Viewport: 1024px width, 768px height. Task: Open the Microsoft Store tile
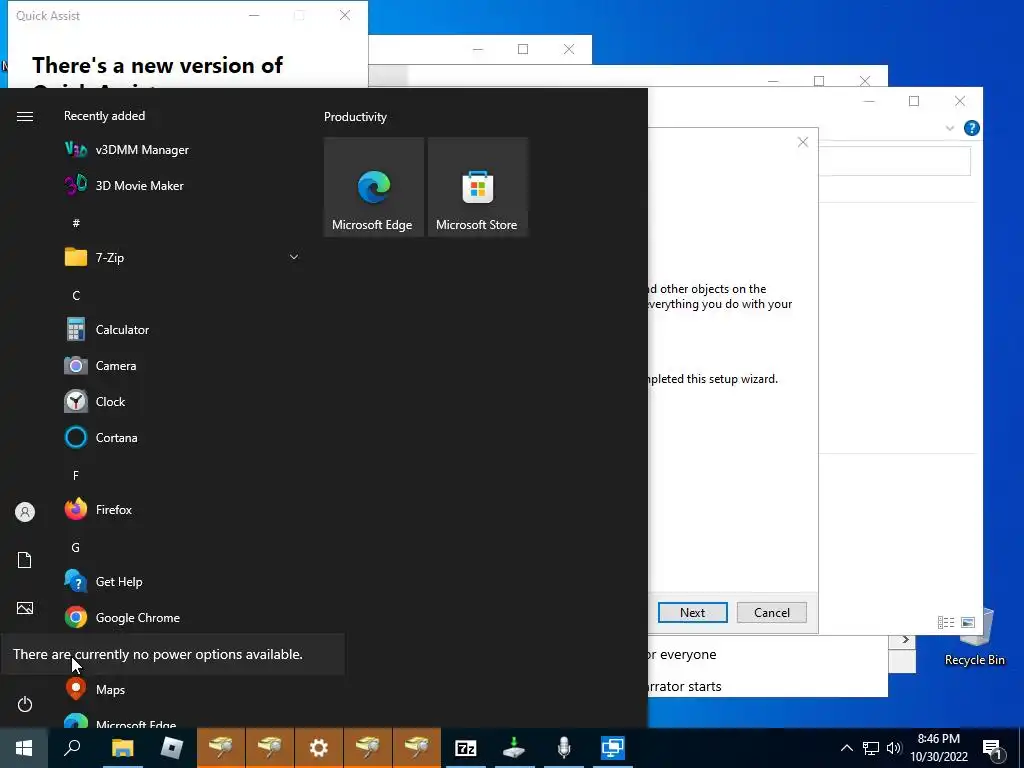click(477, 187)
